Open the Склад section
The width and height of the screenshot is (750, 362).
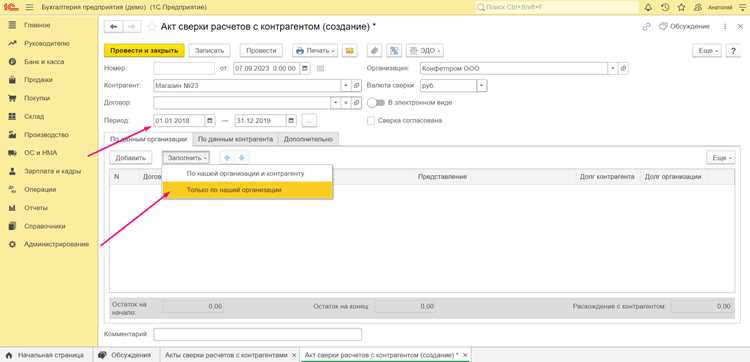click(34, 116)
